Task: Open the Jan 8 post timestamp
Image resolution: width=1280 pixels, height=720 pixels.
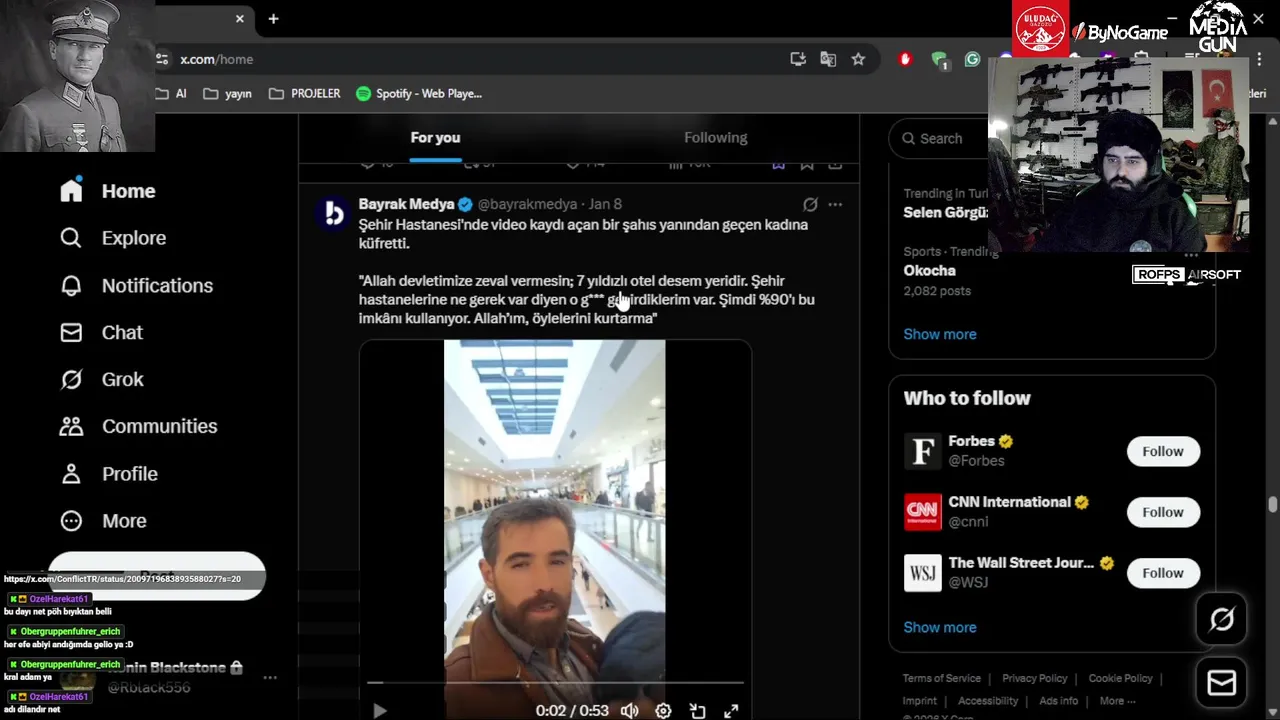Action: (x=605, y=204)
